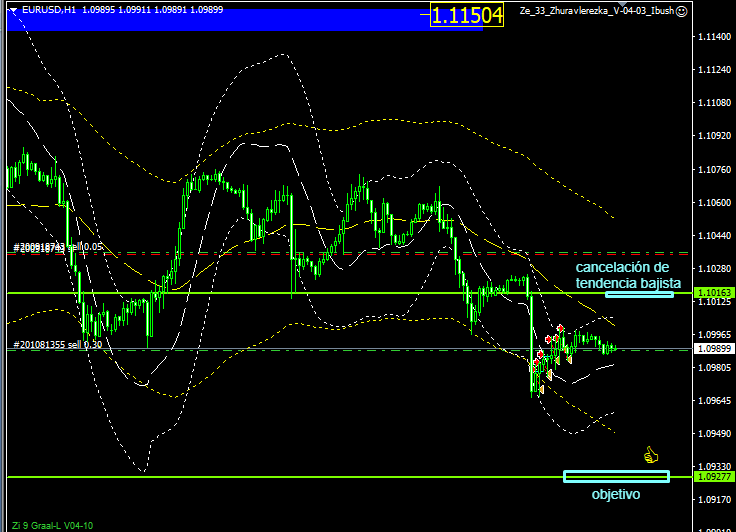Click the 'objetivo' text label
The image size is (736, 532).
pos(615,494)
